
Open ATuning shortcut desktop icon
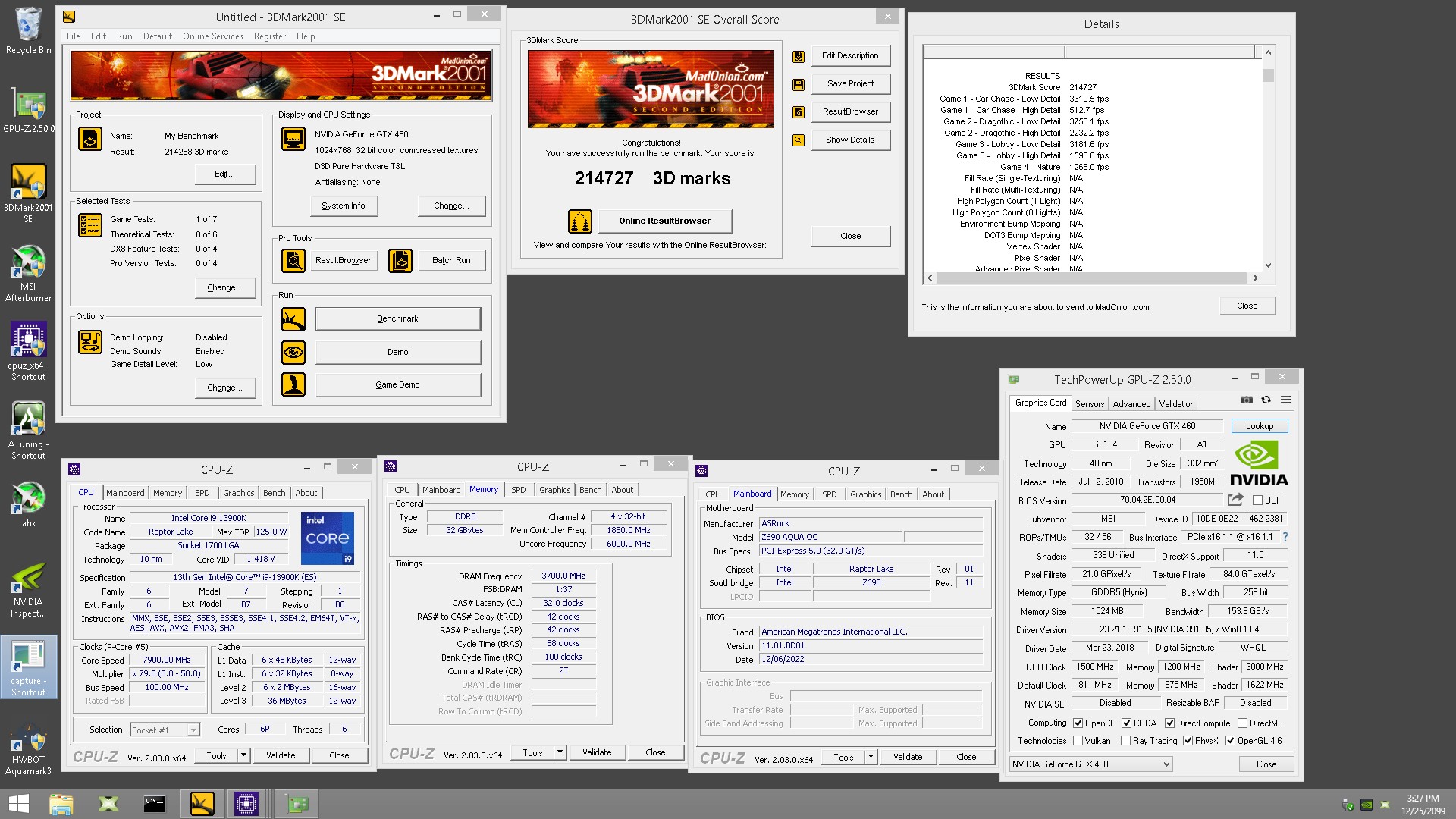point(28,430)
